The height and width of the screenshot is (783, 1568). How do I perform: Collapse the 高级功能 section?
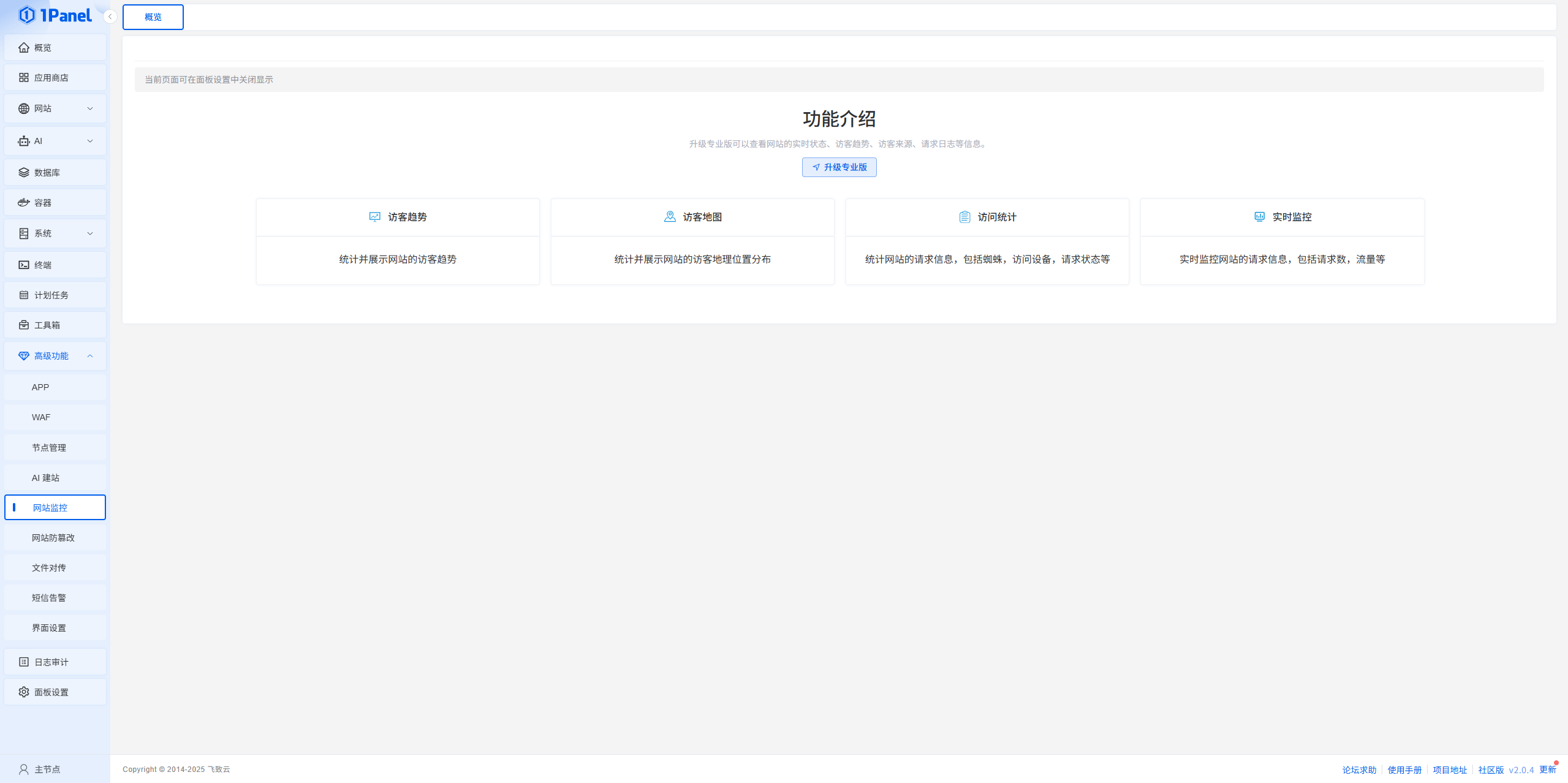click(x=90, y=356)
